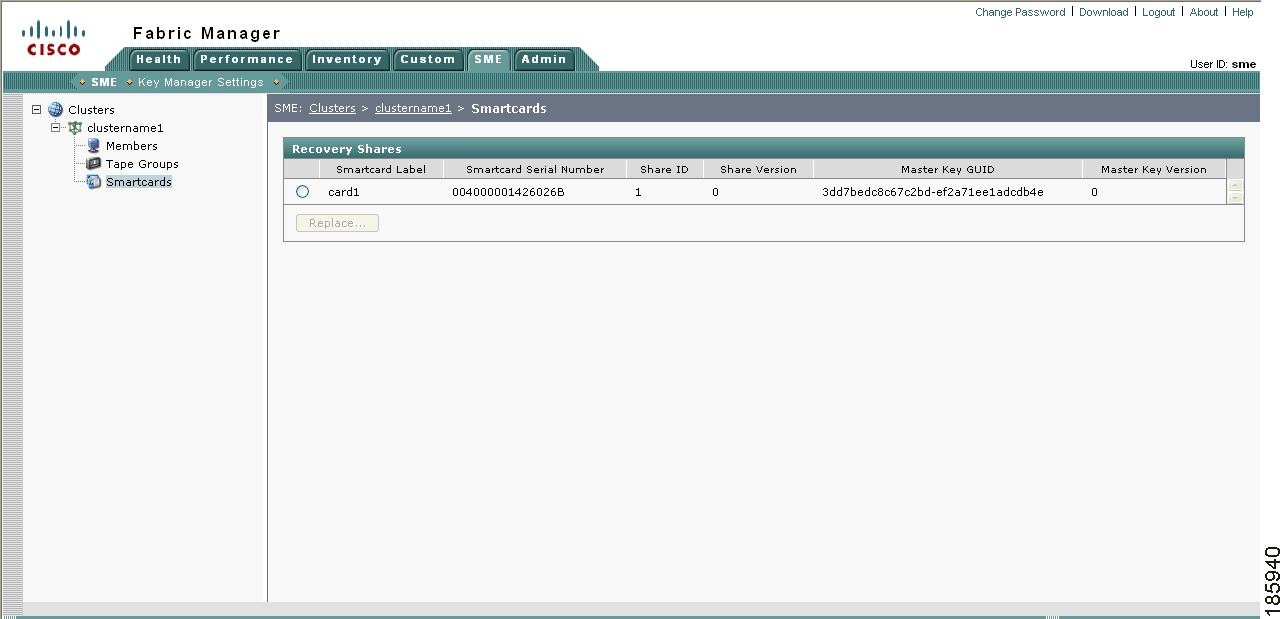The width and height of the screenshot is (1286, 619).
Task: Click the Master Key GUID column header
Action: pyautogui.click(x=947, y=170)
